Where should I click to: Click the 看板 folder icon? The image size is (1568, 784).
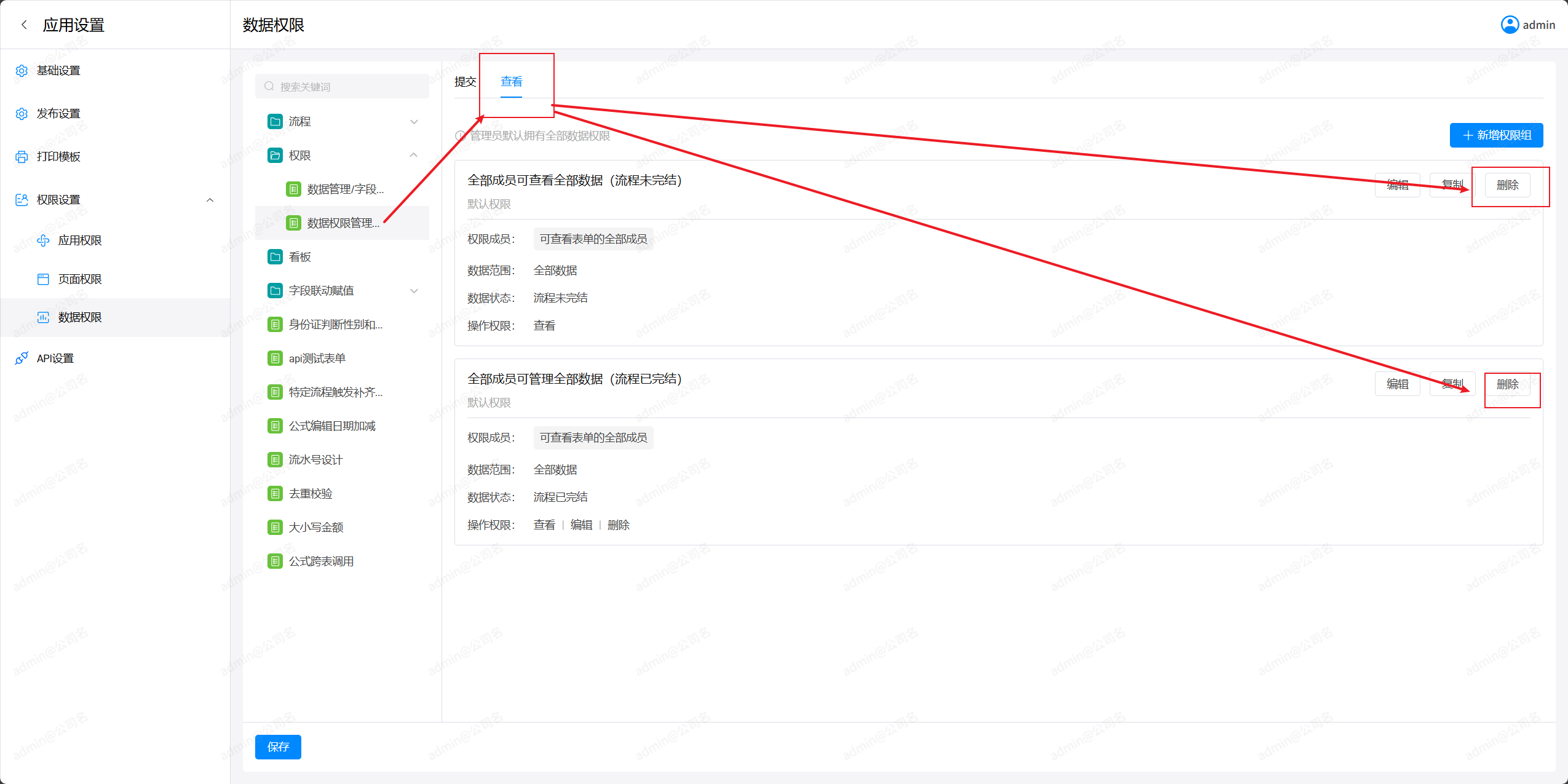point(275,257)
